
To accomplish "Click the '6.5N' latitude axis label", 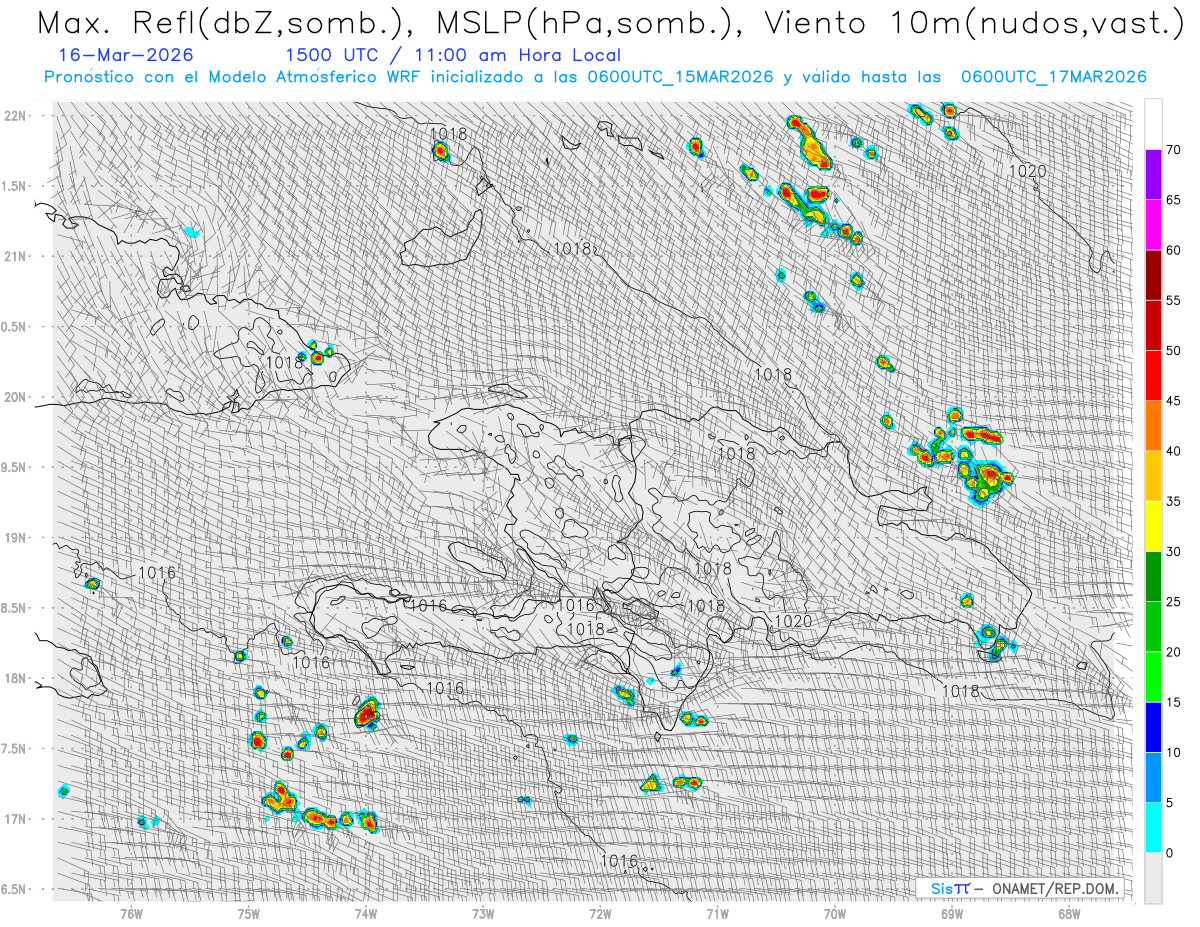I will point(14,889).
